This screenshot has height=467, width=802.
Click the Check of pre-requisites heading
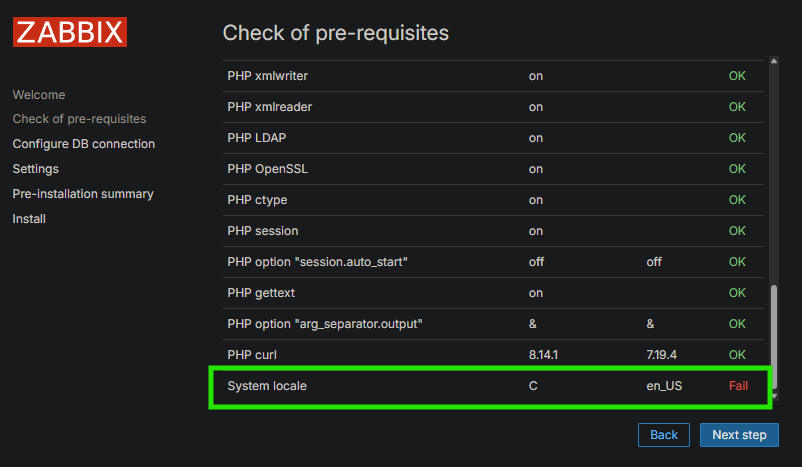click(x=335, y=33)
